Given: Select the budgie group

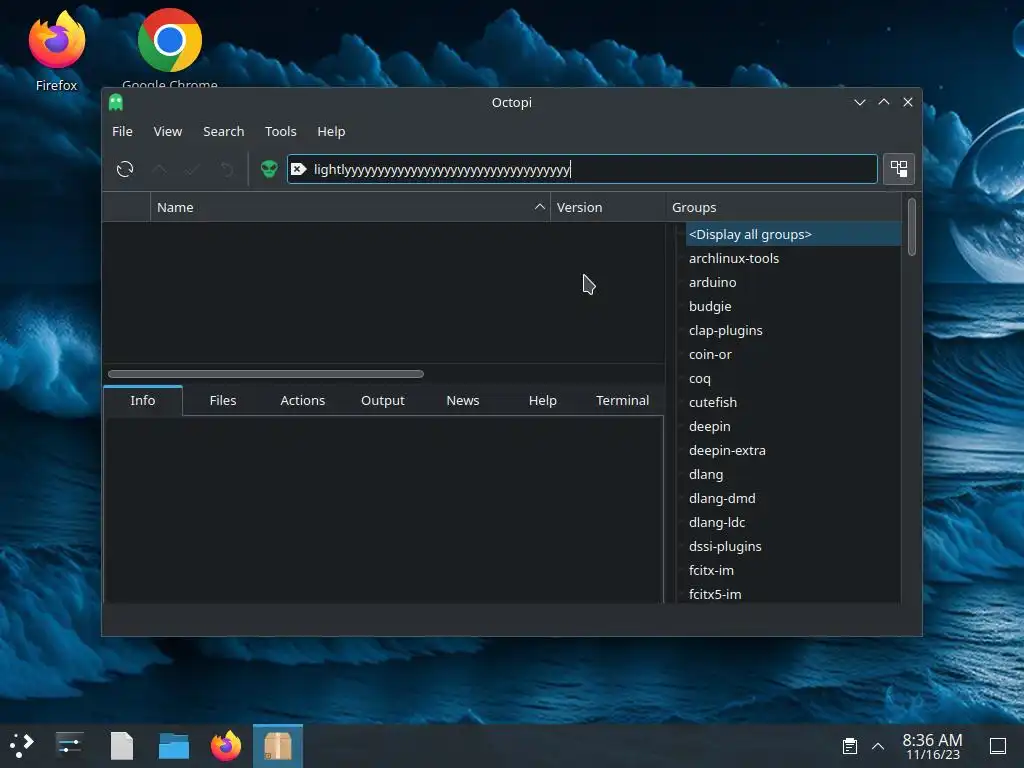Looking at the screenshot, I should (793, 306).
